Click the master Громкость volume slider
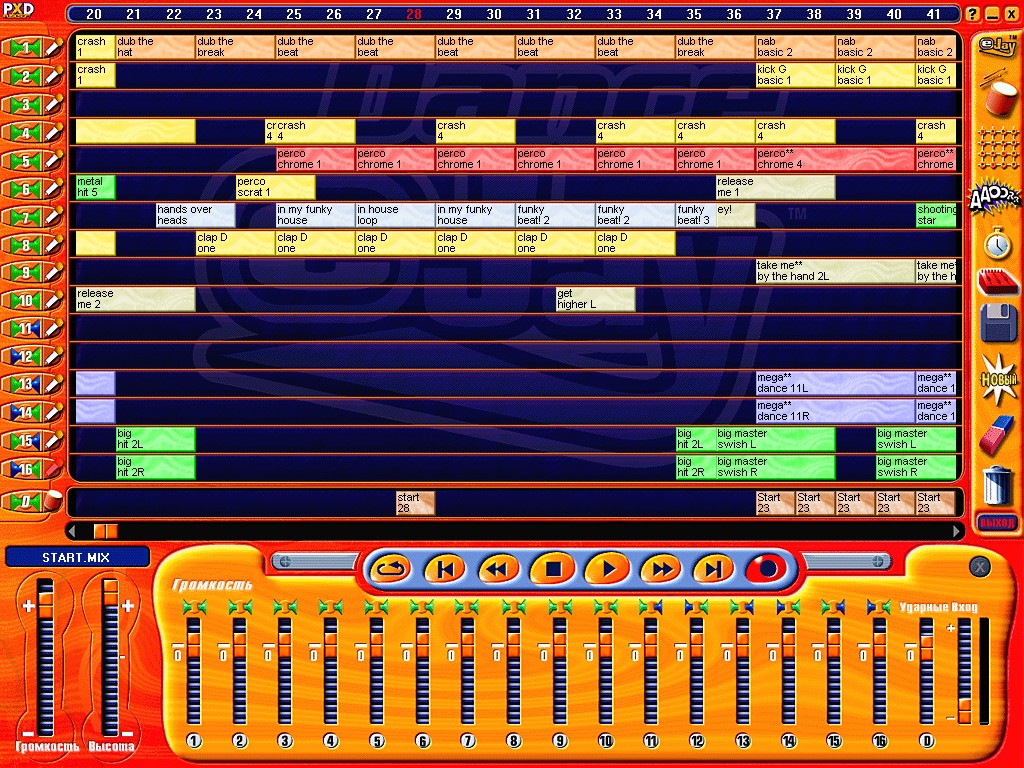Screen dimensions: 1024x768 (x=47, y=655)
